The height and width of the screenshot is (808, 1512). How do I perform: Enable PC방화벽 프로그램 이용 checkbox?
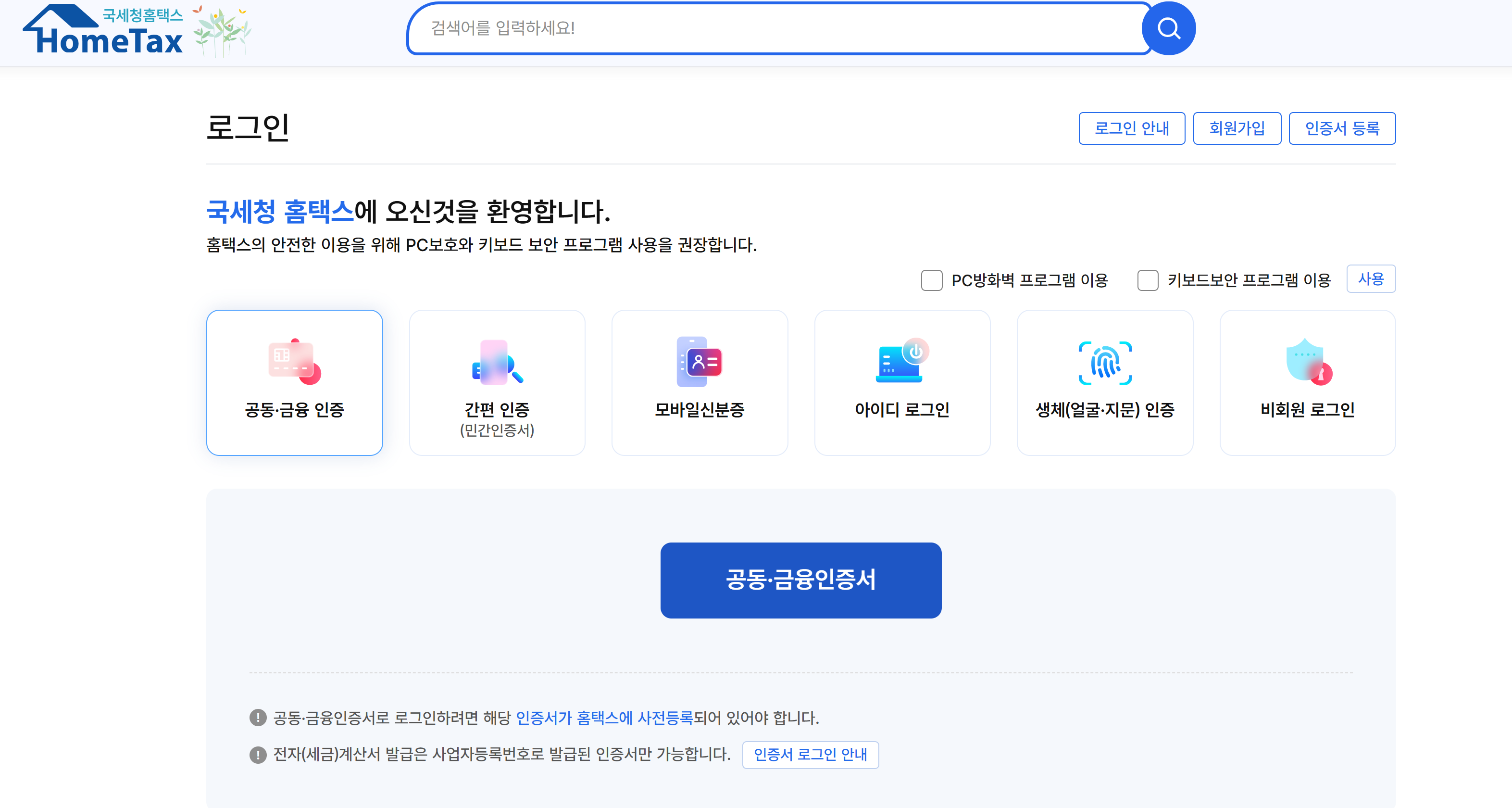[x=932, y=281]
